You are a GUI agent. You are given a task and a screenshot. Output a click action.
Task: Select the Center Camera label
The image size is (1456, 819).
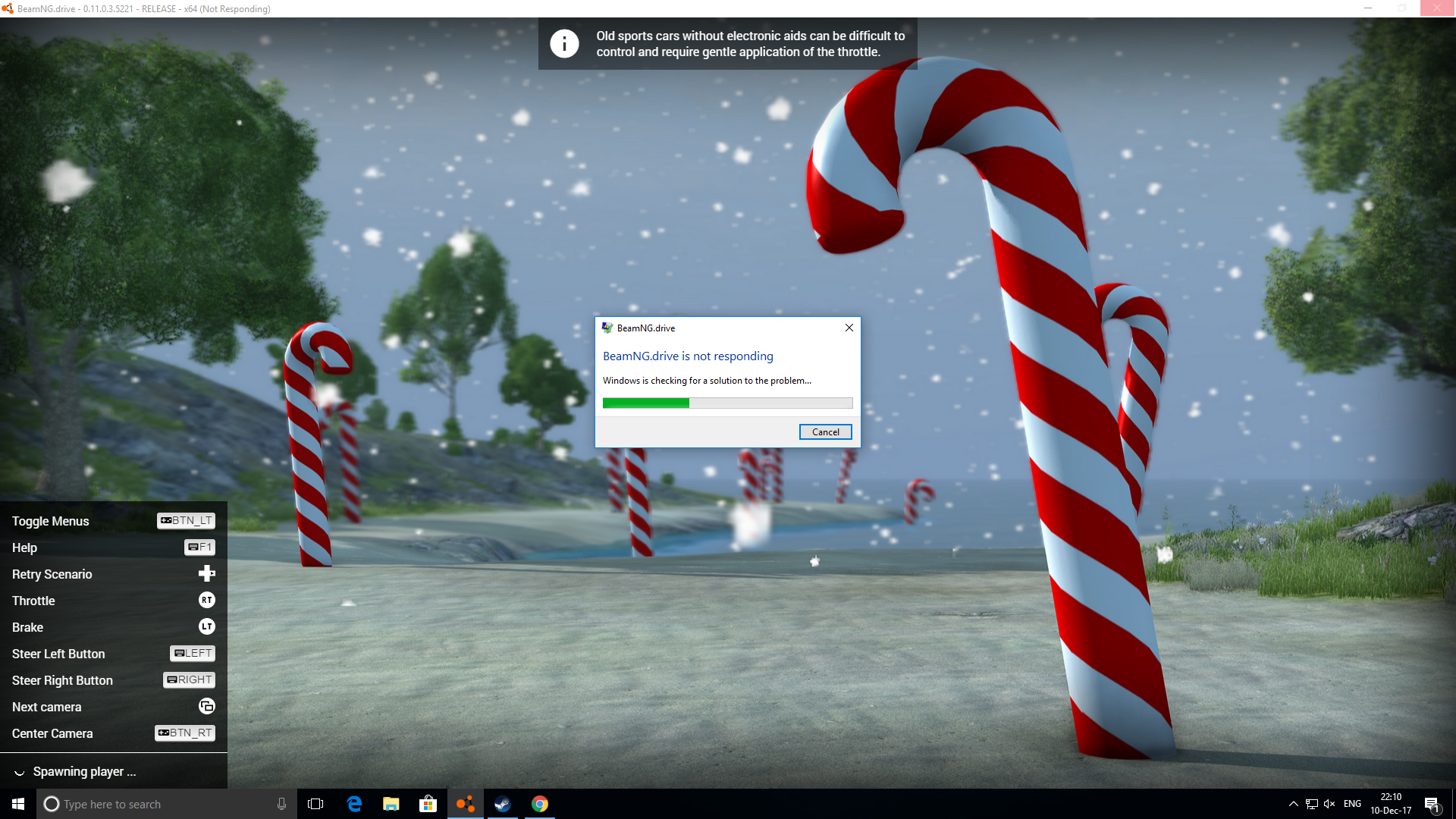tap(52, 733)
